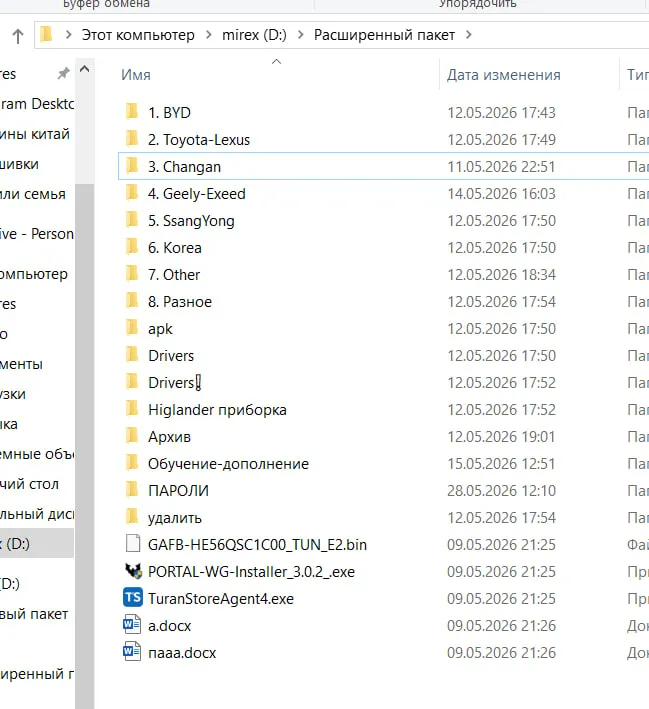Click the folder icon of ПАРОЛИ

[x=132, y=490]
